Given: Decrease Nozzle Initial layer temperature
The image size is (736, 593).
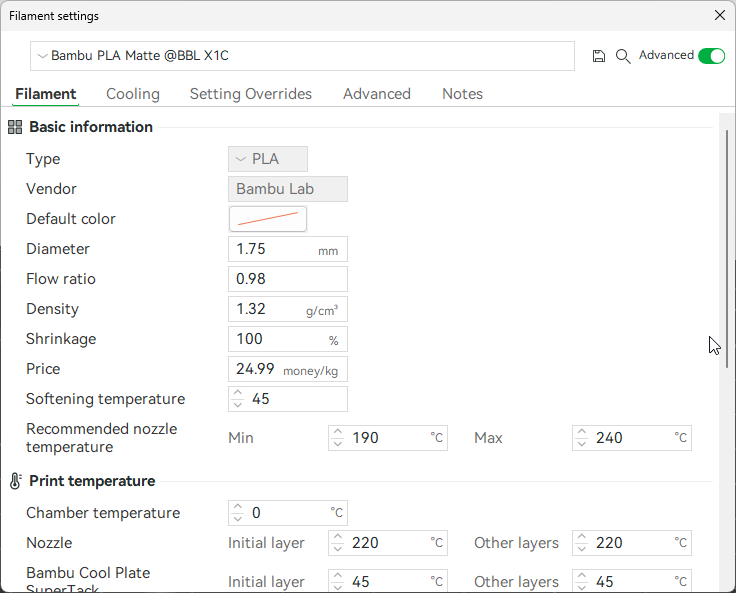Looking at the screenshot, I should pos(338,549).
